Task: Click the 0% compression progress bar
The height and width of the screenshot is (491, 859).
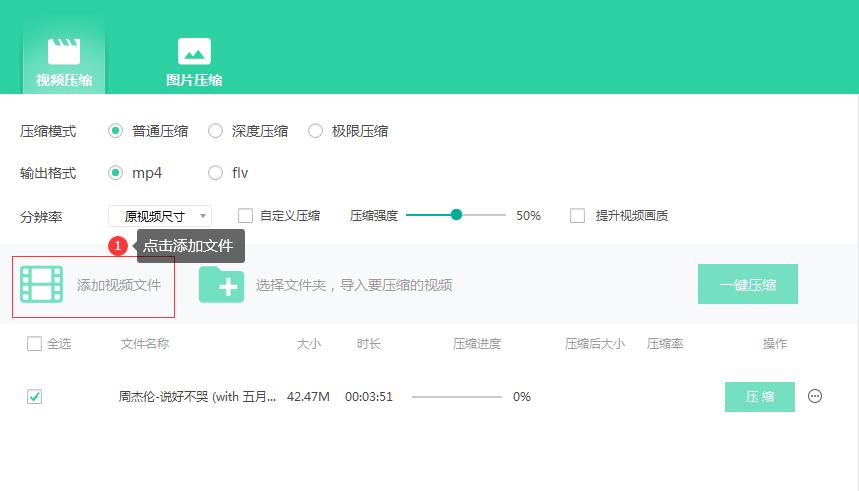Action: tap(457, 397)
